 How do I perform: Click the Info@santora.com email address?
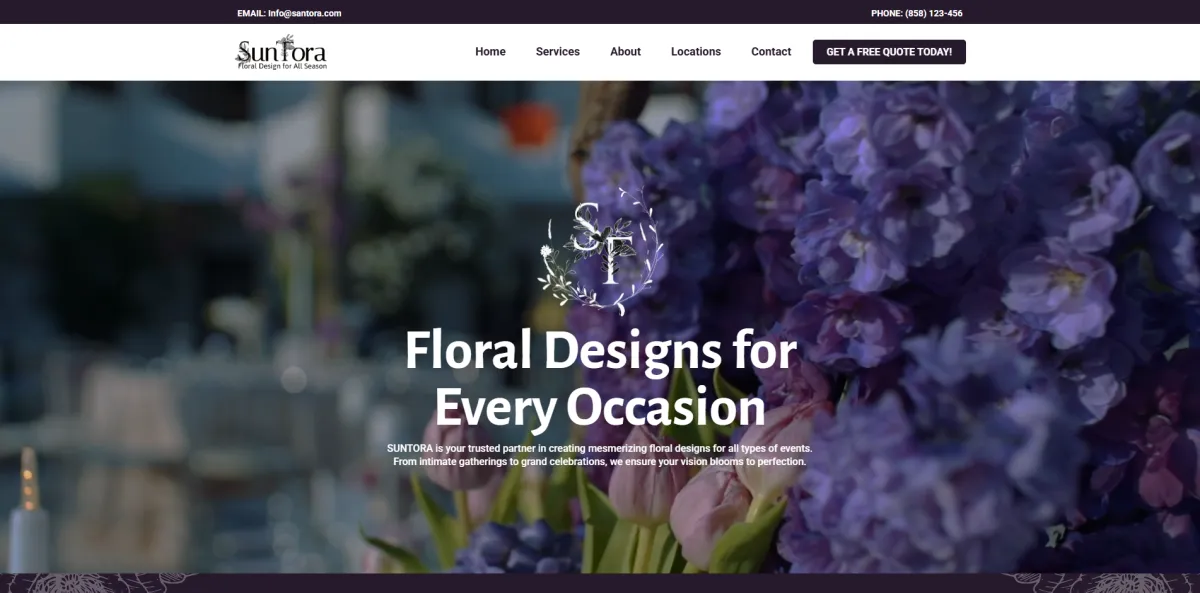(x=305, y=13)
